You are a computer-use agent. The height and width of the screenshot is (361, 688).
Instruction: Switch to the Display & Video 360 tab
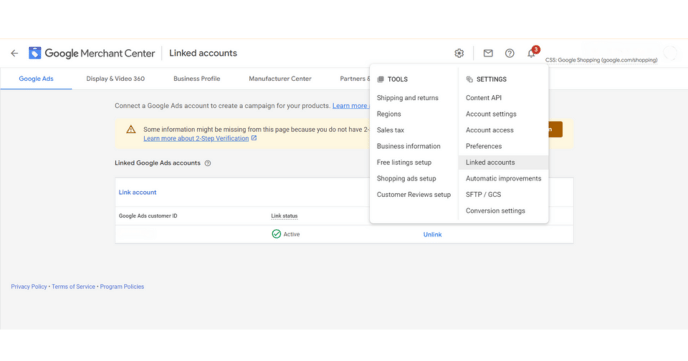(115, 79)
